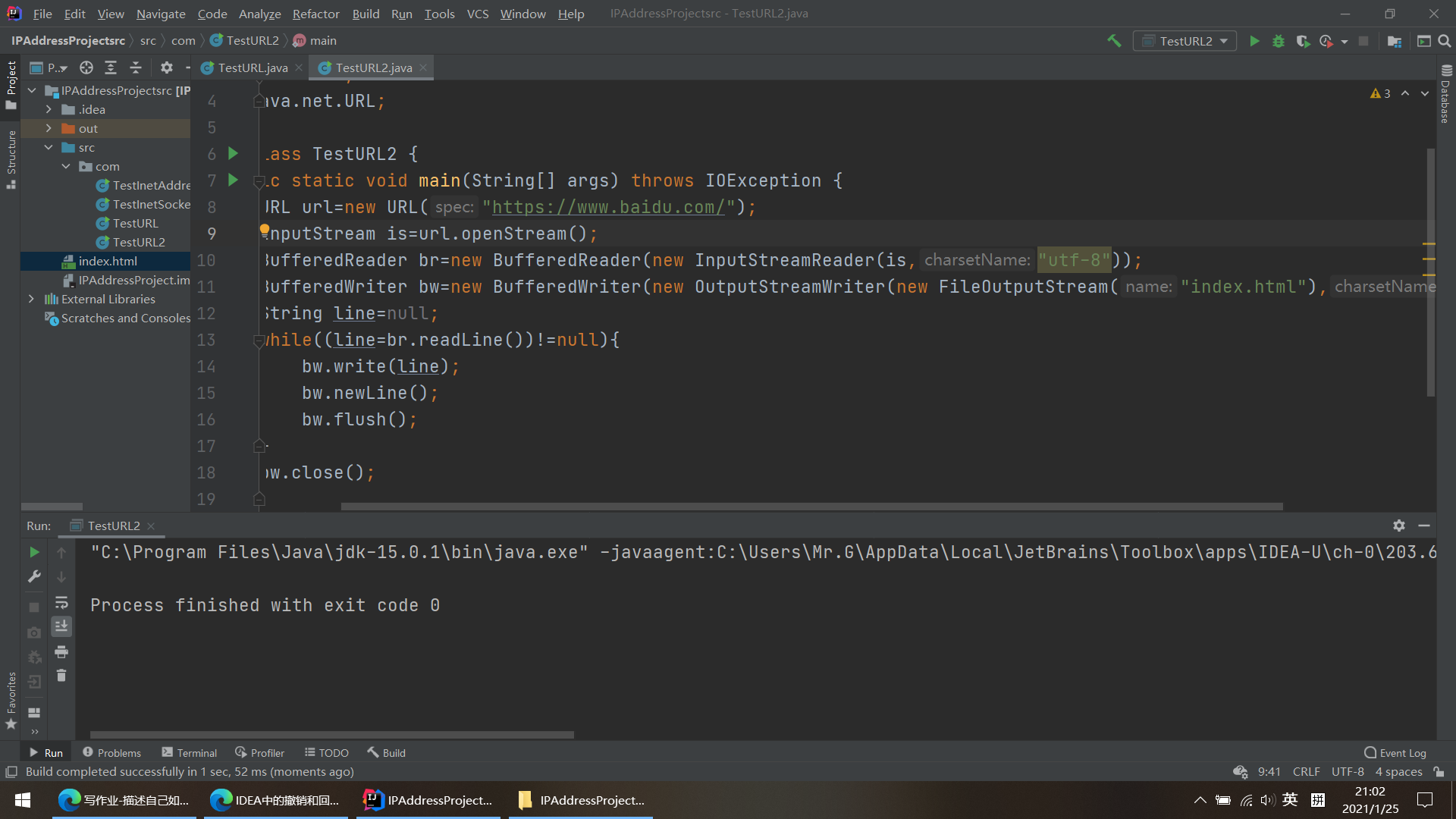Click the baidu.com URL link in code
The height and width of the screenshot is (819, 1456).
coord(609,207)
